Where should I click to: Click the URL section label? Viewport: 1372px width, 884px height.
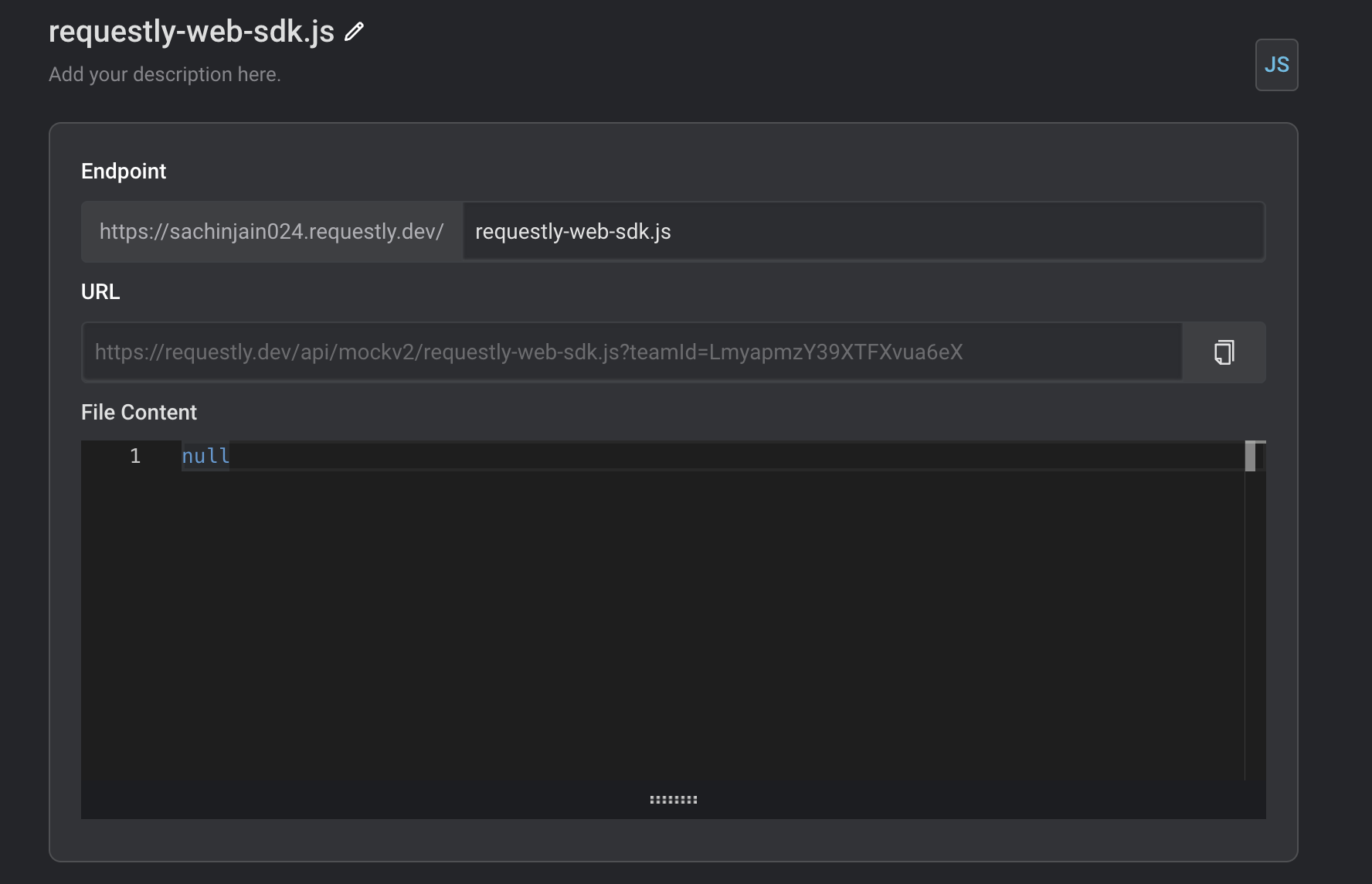tap(100, 291)
